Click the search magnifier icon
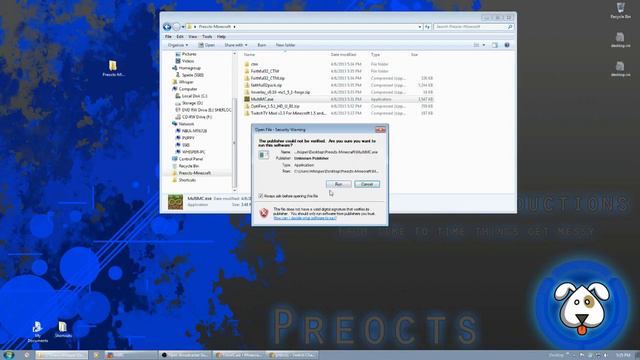640x360 pixels. [x=510, y=27]
